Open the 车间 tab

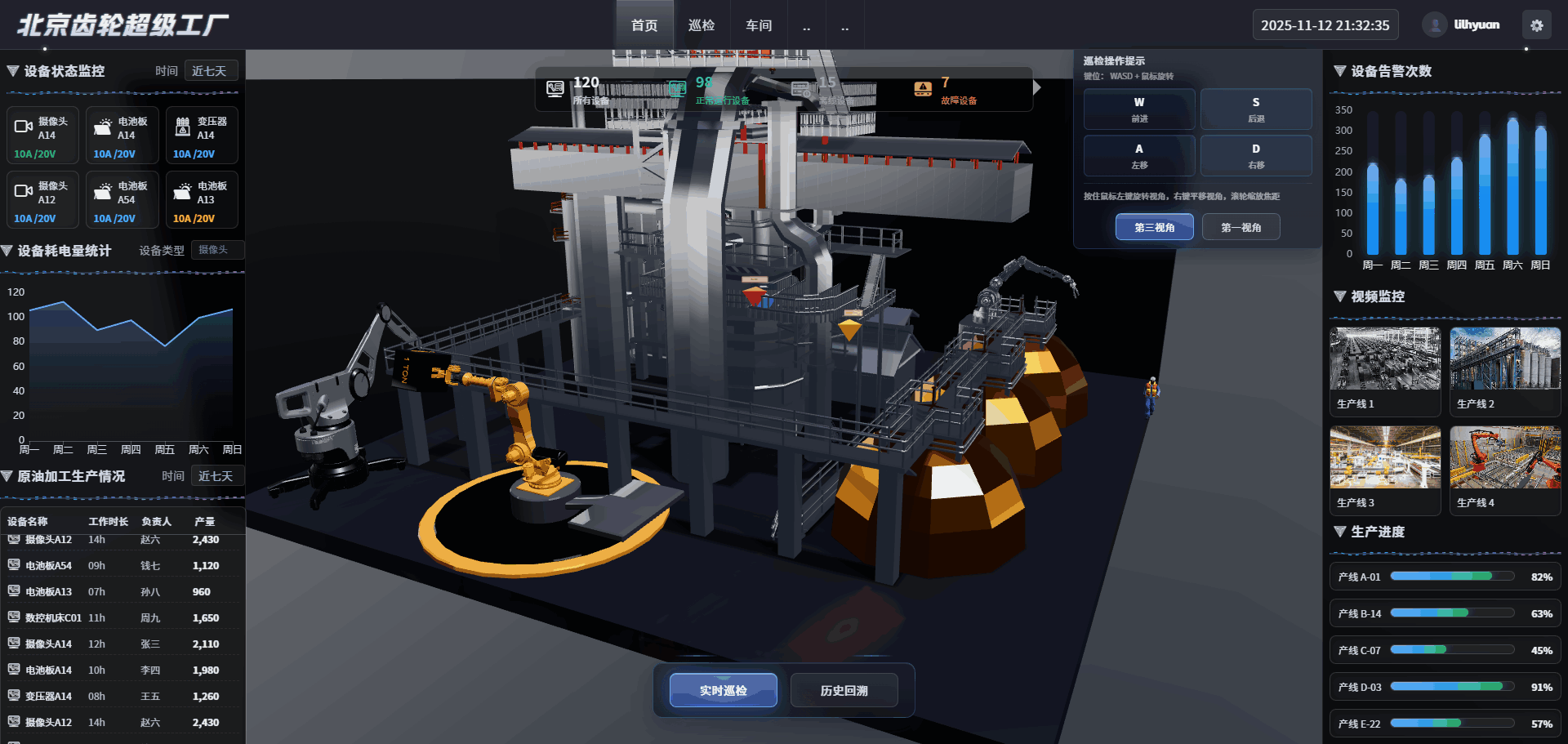pyautogui.click(x=758, y=25)
